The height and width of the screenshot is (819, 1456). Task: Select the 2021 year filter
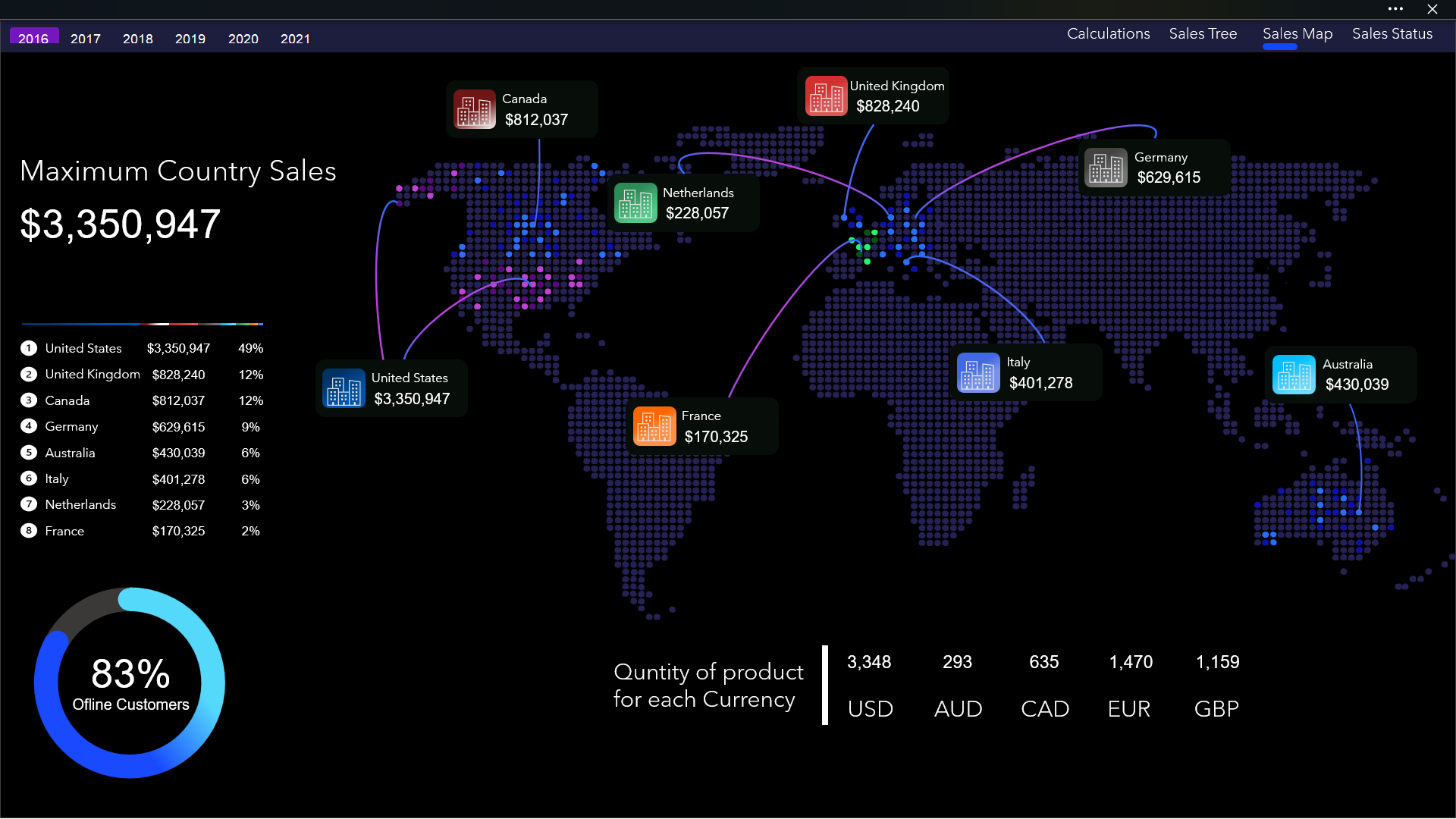[295, 39]
